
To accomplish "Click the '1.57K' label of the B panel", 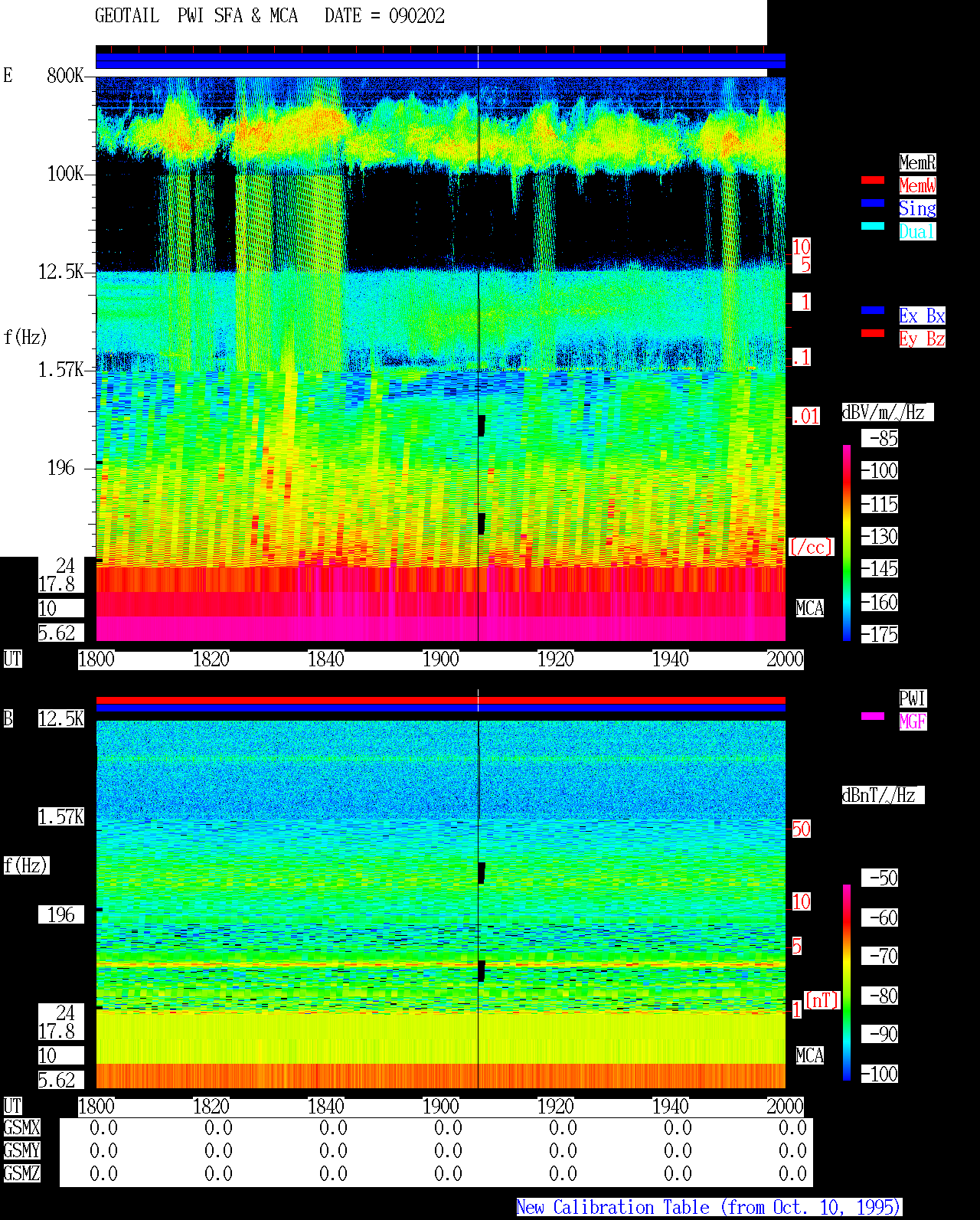I will [61, 816].
